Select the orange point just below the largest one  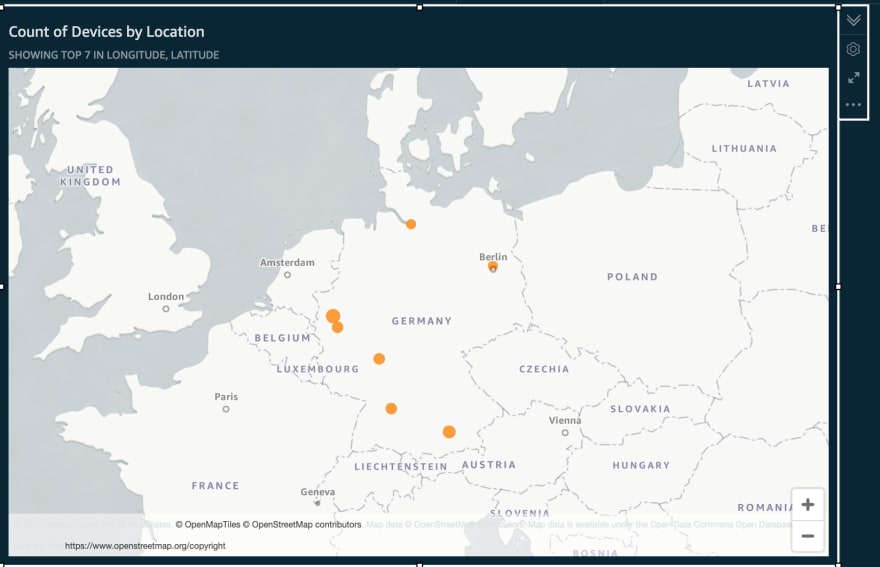337,327
